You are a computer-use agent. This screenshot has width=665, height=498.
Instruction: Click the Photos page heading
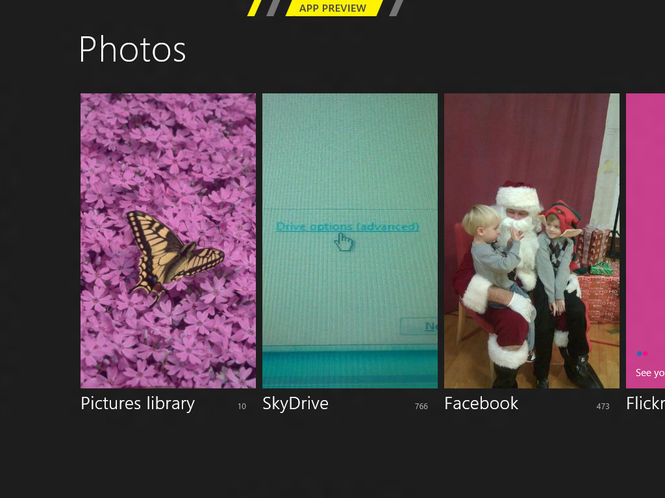[132, 50]
